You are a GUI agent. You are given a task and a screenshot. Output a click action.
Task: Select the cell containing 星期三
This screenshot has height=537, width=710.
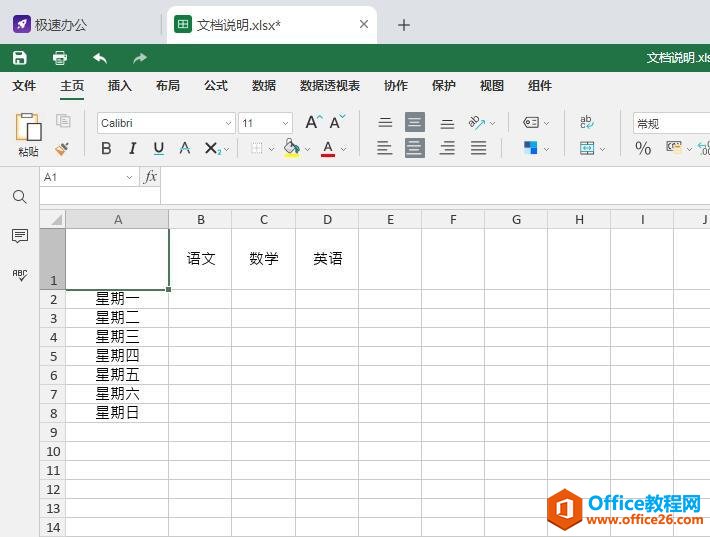(x=117, y=337)
